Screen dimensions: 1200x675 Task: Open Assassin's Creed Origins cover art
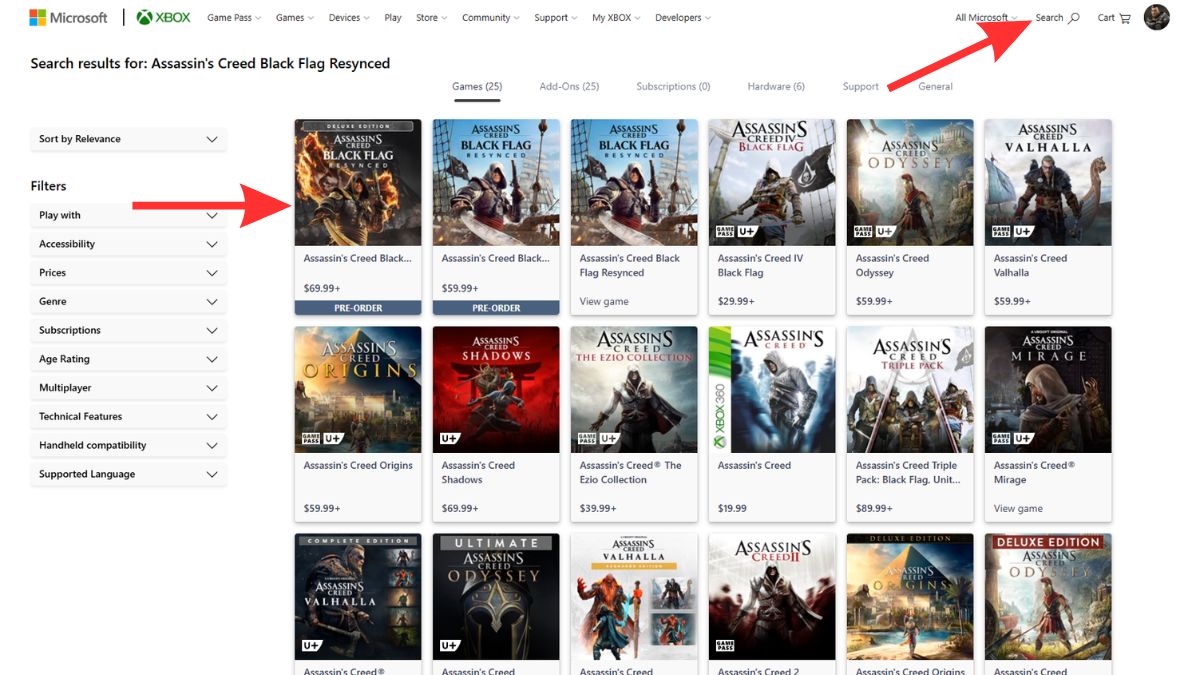(x=358, y=390)
